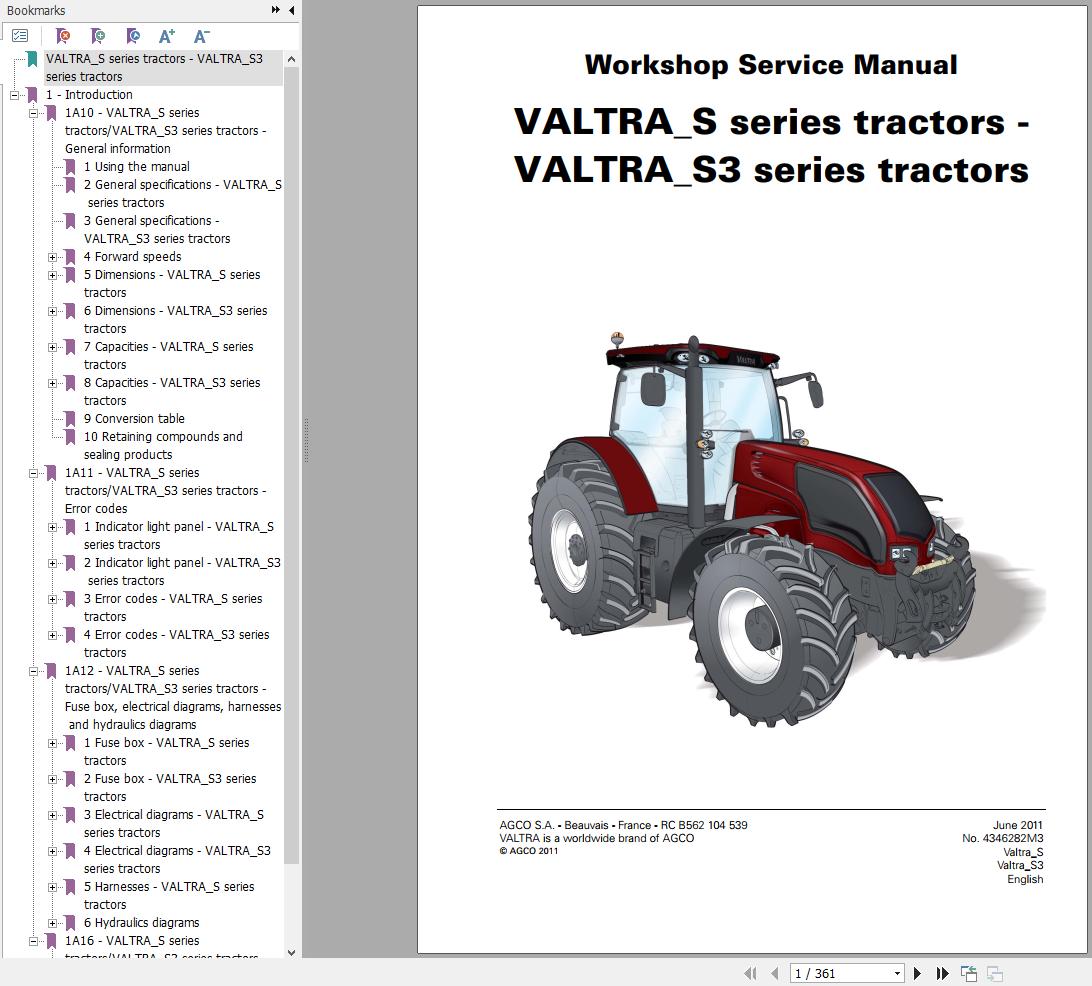Collapse the 1A12 Fuse box diagrams node
This screenshot has width=1092, height=986.
pos(33,671)
